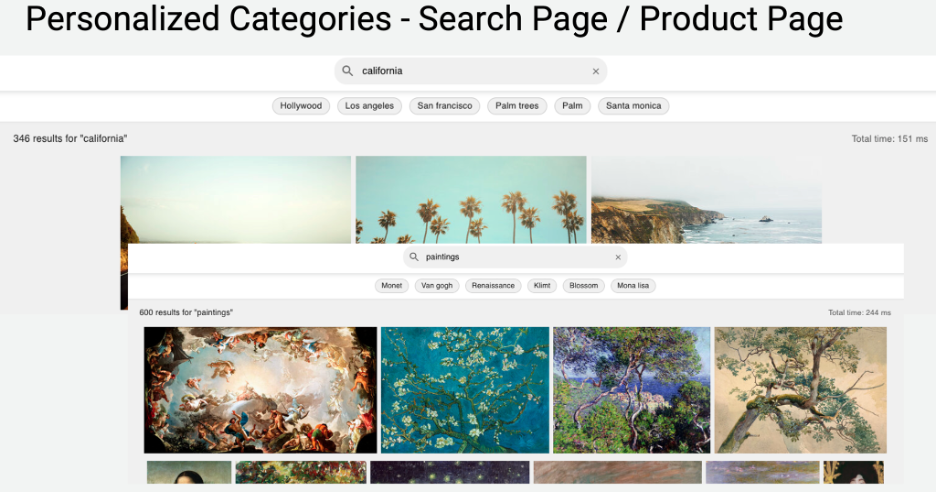Open the tree branch sketch on beige
The height and width of the screenshot is (492, 936).
click(x=800, y=390)
